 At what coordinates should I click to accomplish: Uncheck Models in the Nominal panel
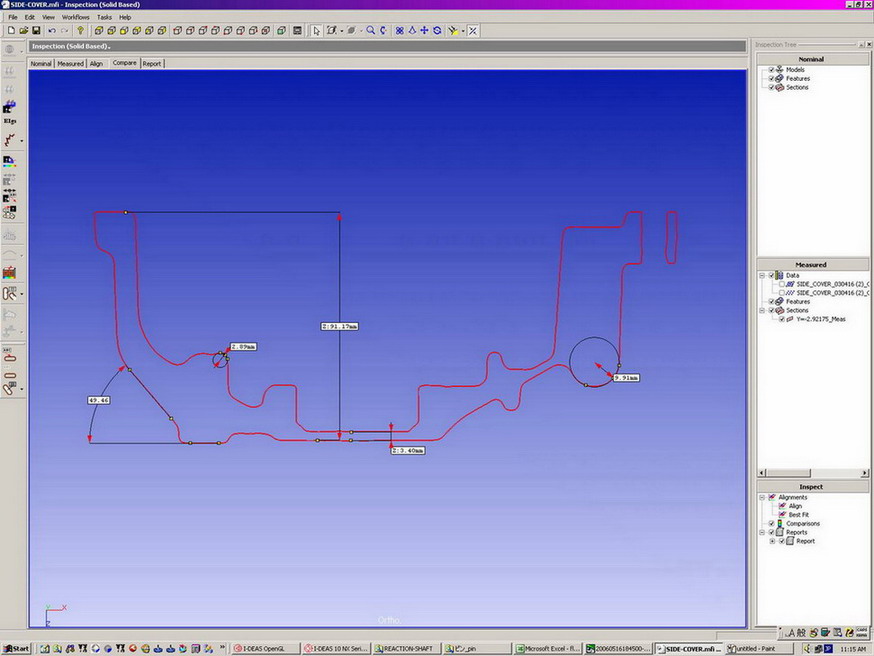[x=771, y=70]
